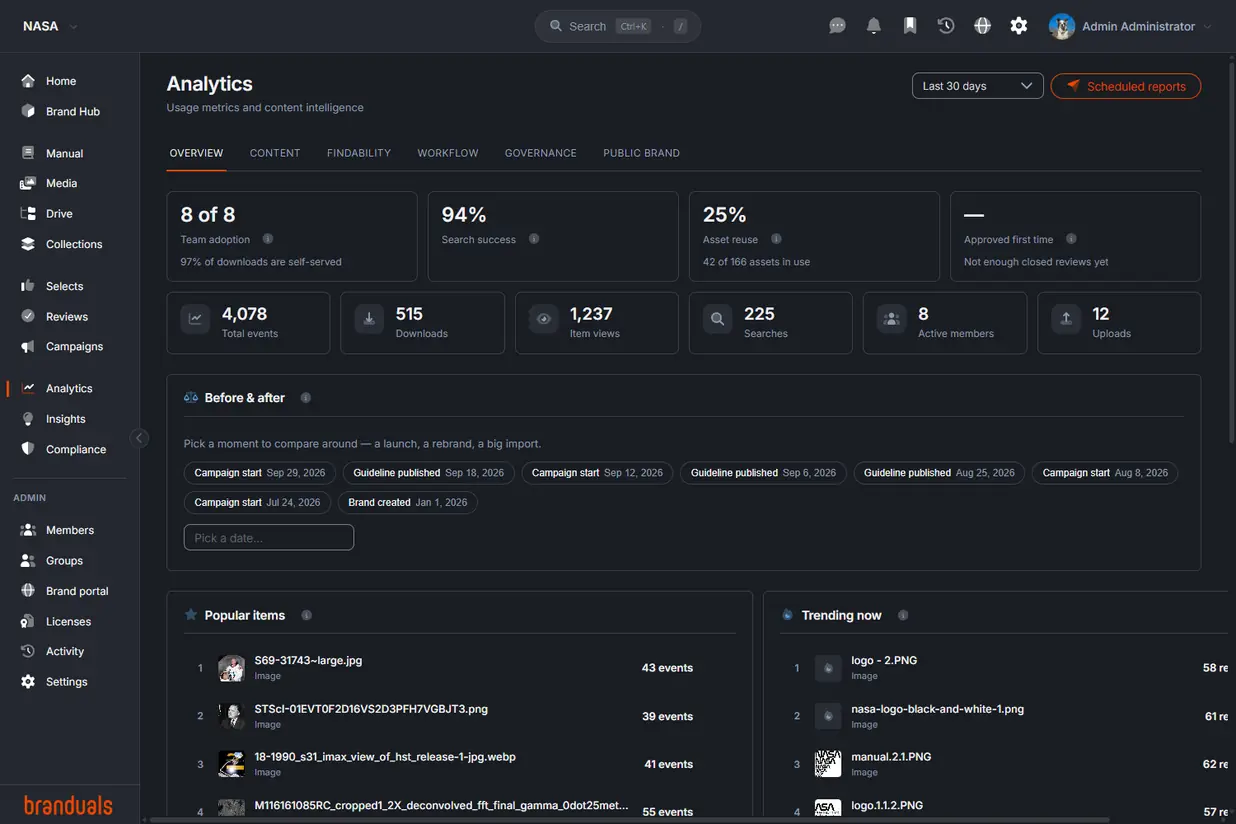The image size is (1236, 824).
Task: Click info icon next to Approved first time
Action: pos(1071,239)
